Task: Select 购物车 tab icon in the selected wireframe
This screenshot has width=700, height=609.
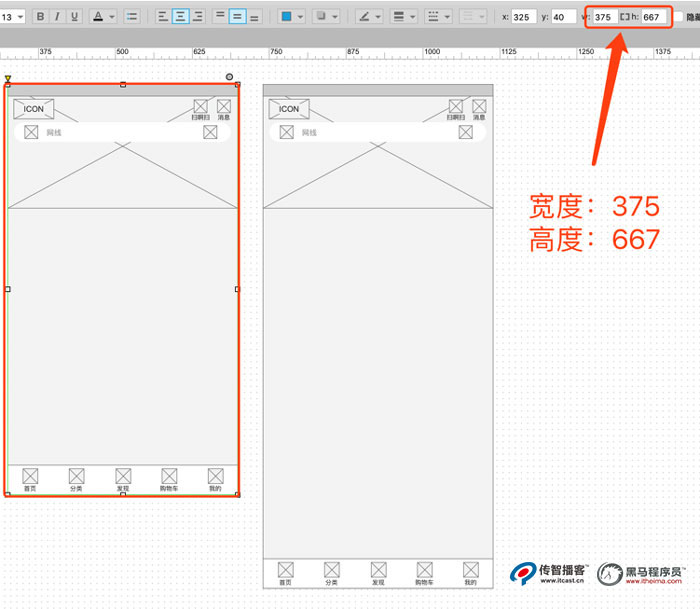Action: point(169,476)
